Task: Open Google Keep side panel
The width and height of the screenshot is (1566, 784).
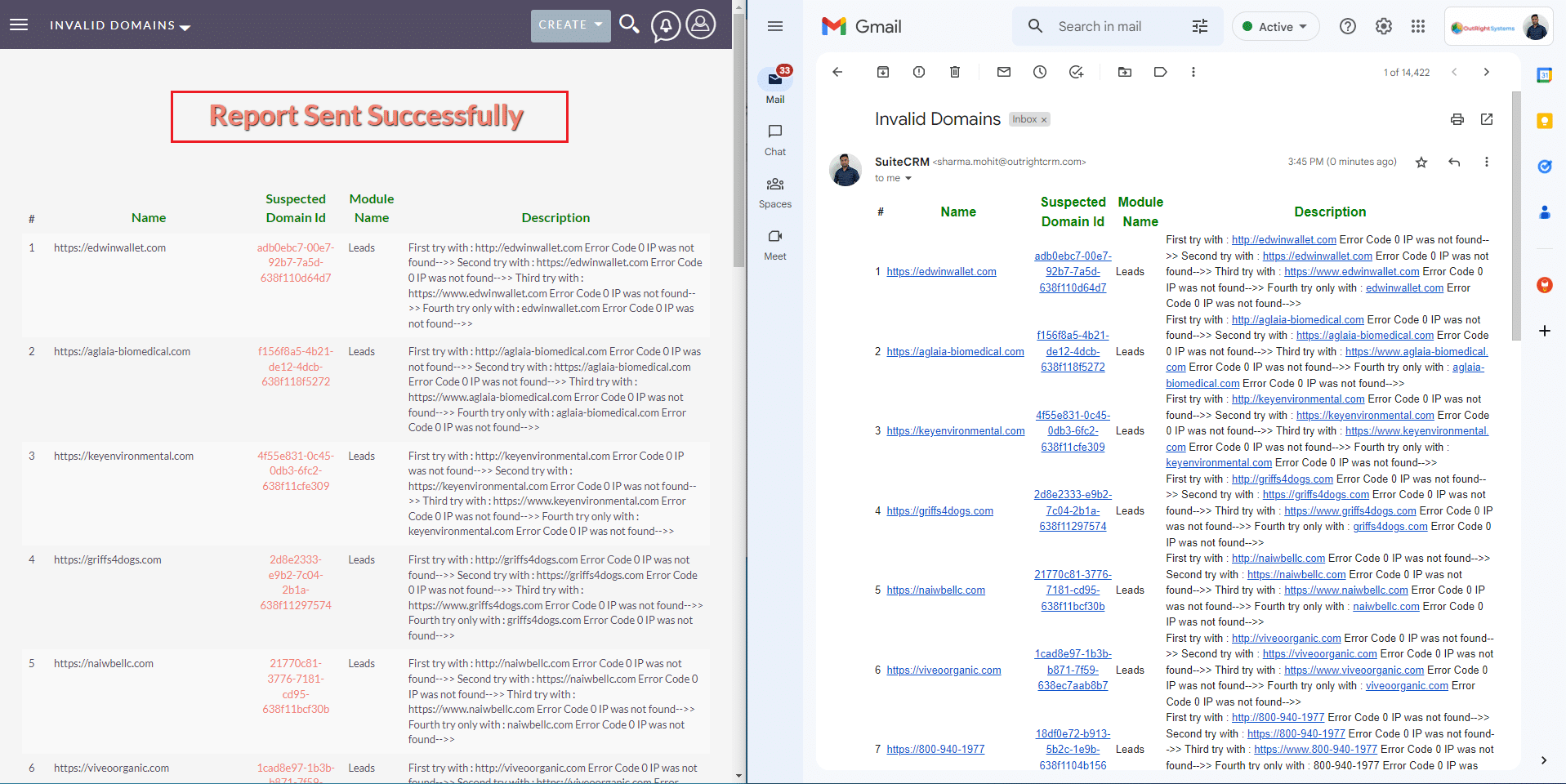Action: tap(1545, 121)
